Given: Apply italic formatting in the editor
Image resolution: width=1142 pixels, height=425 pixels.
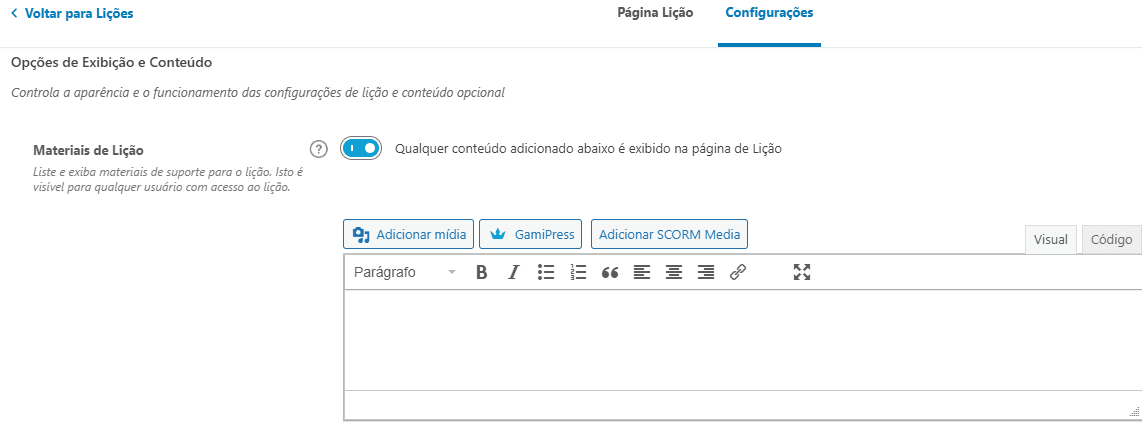Looking at the screenshot, I should pos(513,272).
